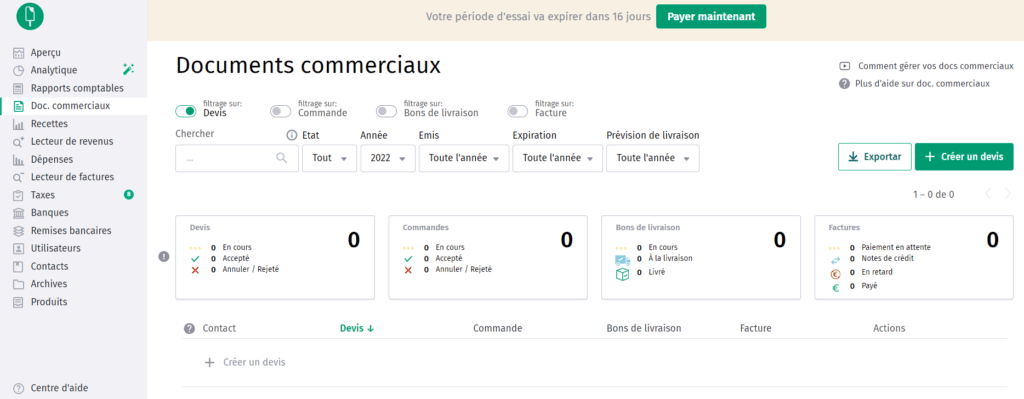Screen dimensions: 1024x399
Task: Click the Dépenses chart icon
Action: tap(18, 159)
